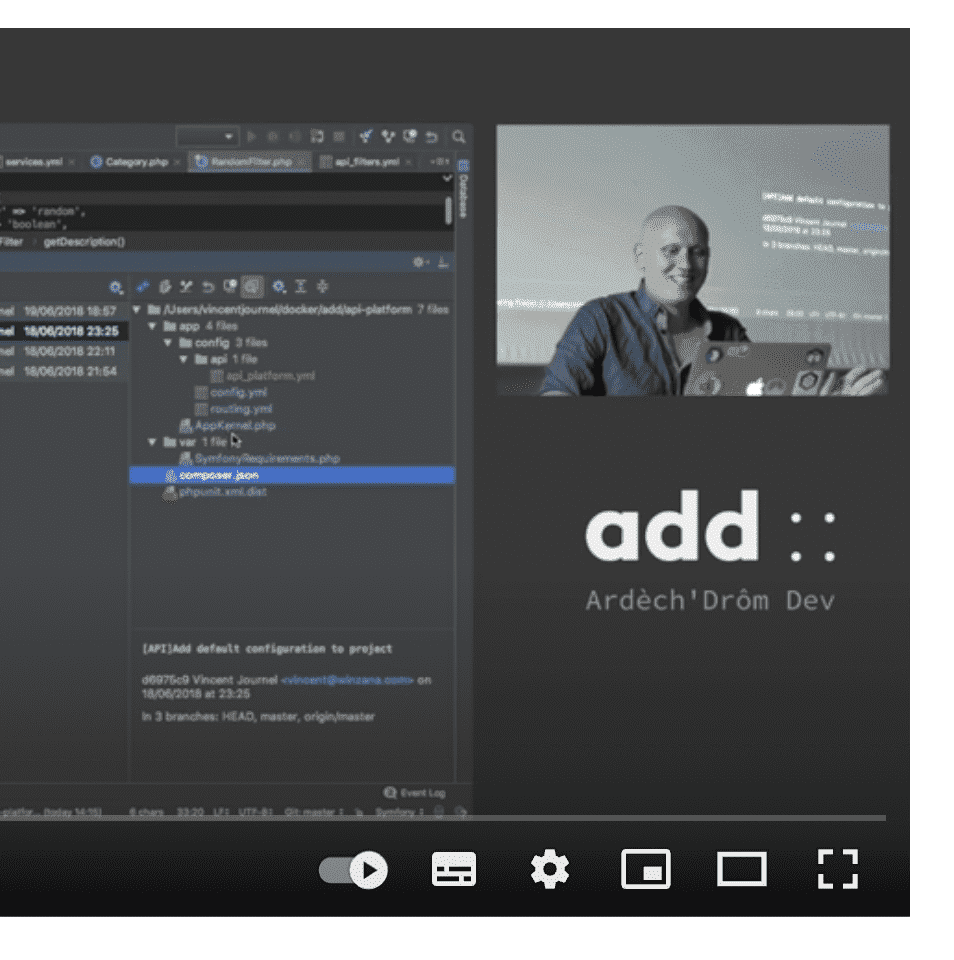
Task: Open the editor settings gear icon
Action: point(419,261)
